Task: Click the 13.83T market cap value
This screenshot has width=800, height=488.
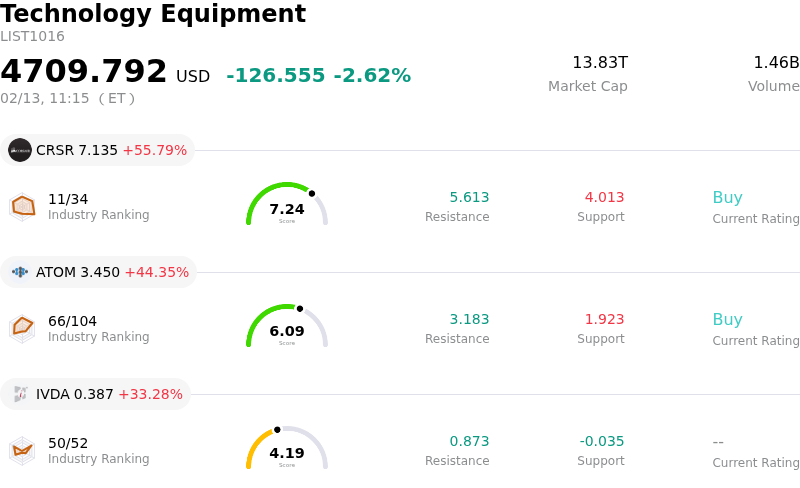Action: [599, 63]
